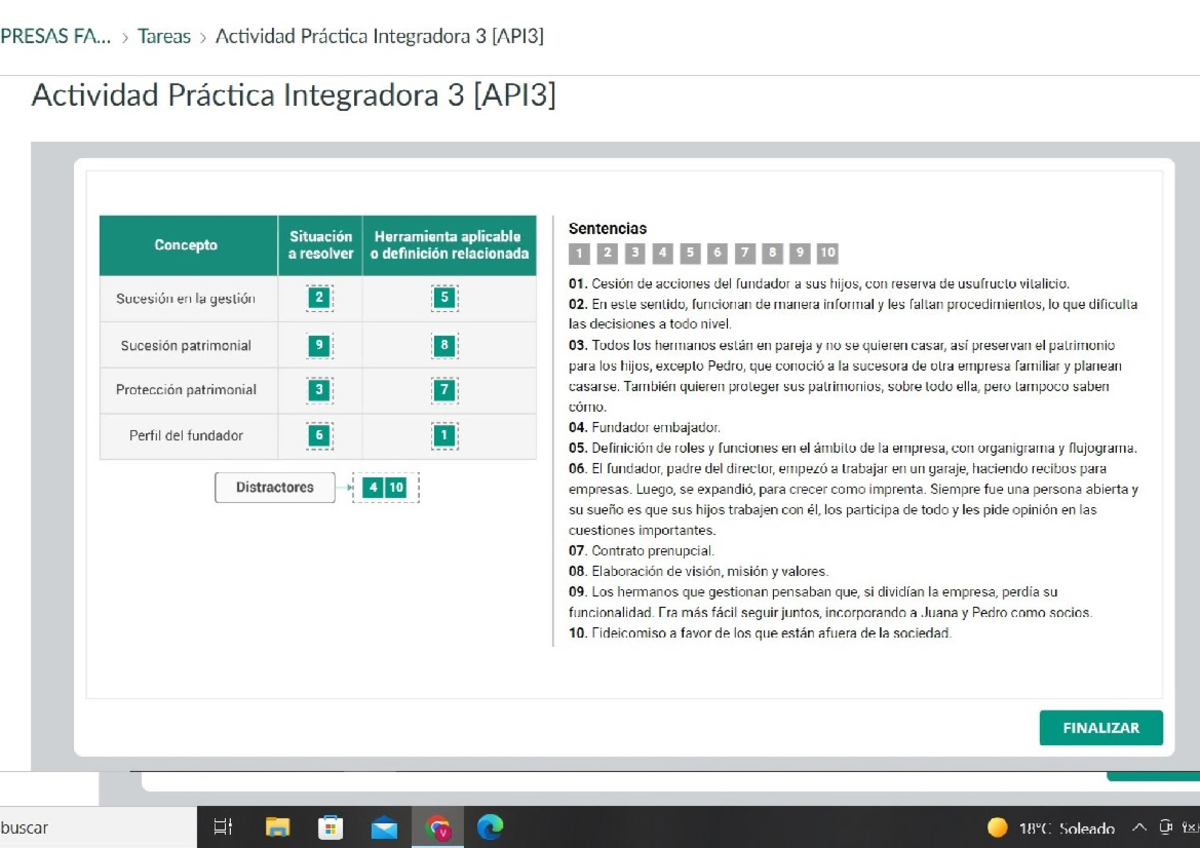This screenshot has width=1200, height=848.
Task: Expand hidden icons with the system tray chevron
Action: [1138, 827]
